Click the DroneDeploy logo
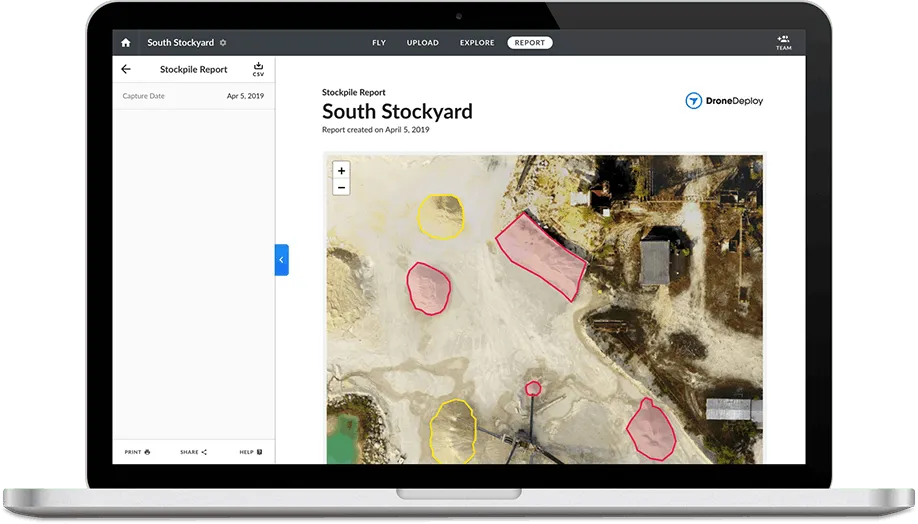This screenshot has width=918, height=524. (724, 101)
